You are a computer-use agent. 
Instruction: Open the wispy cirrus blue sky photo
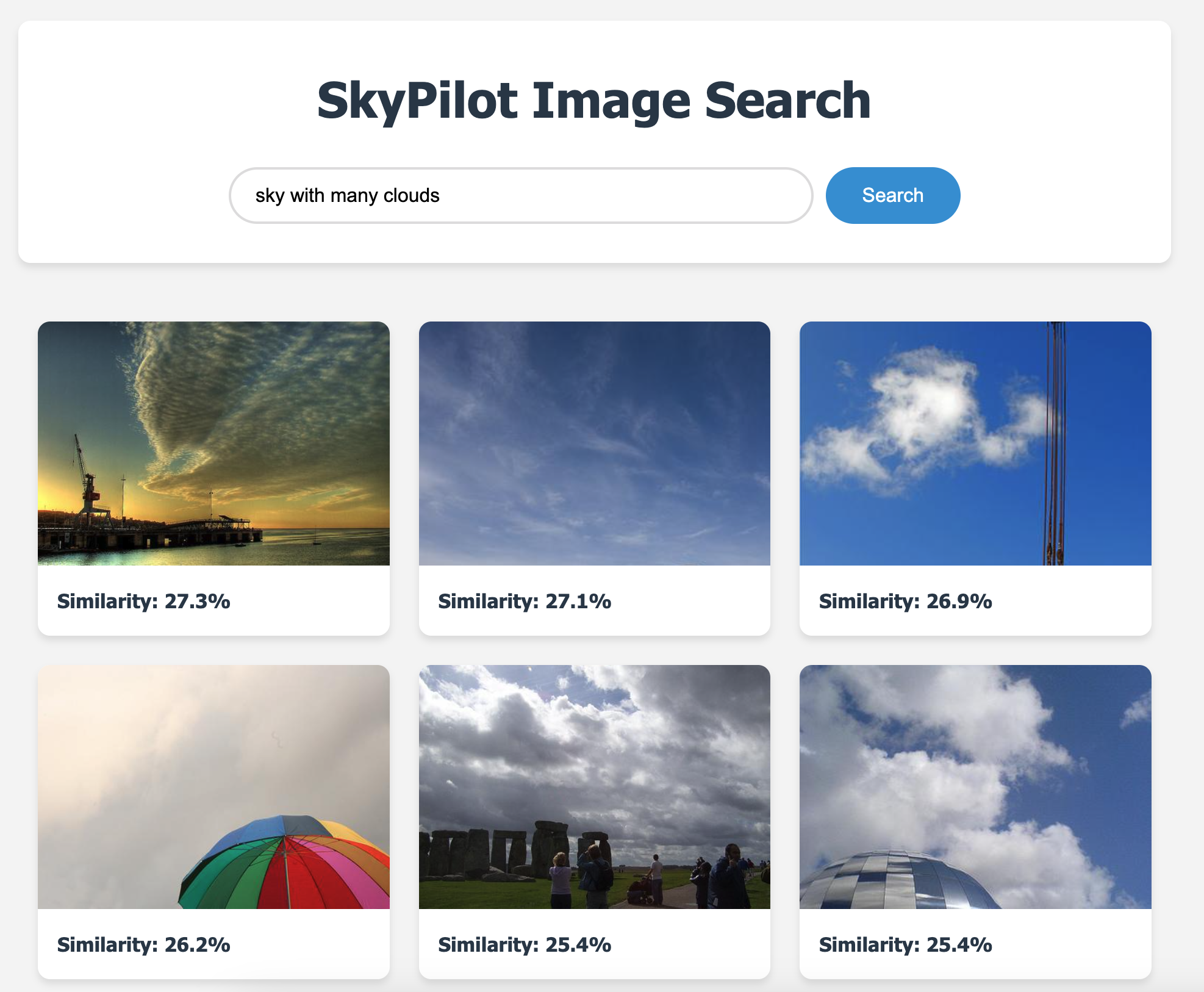click(x=594, y=444)
